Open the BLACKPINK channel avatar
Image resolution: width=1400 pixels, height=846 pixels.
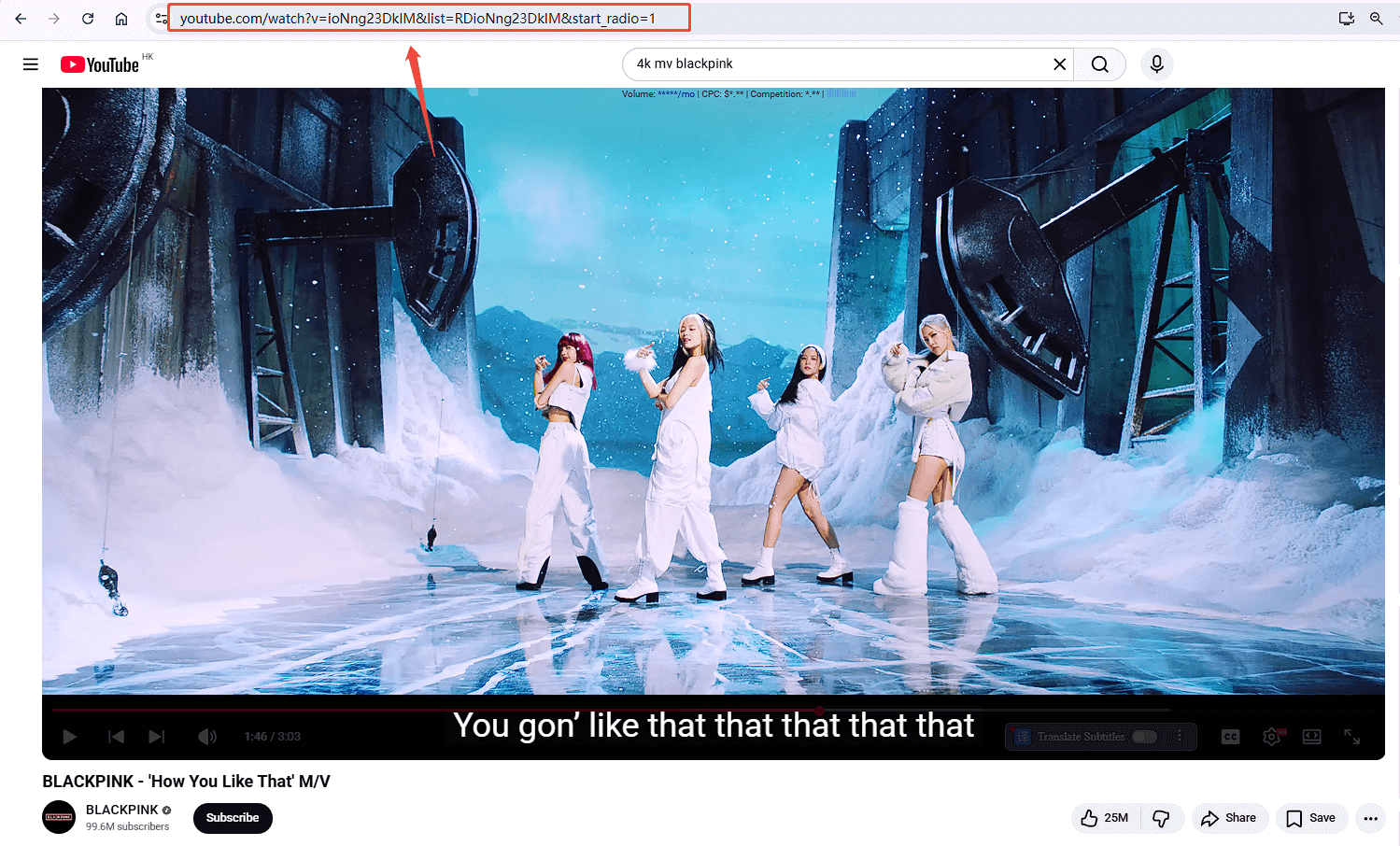tap(59, 817)
